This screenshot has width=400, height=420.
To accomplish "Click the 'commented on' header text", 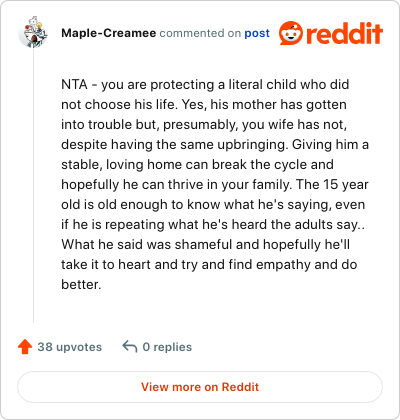I will pyautogui.click(x=200, y=33).
